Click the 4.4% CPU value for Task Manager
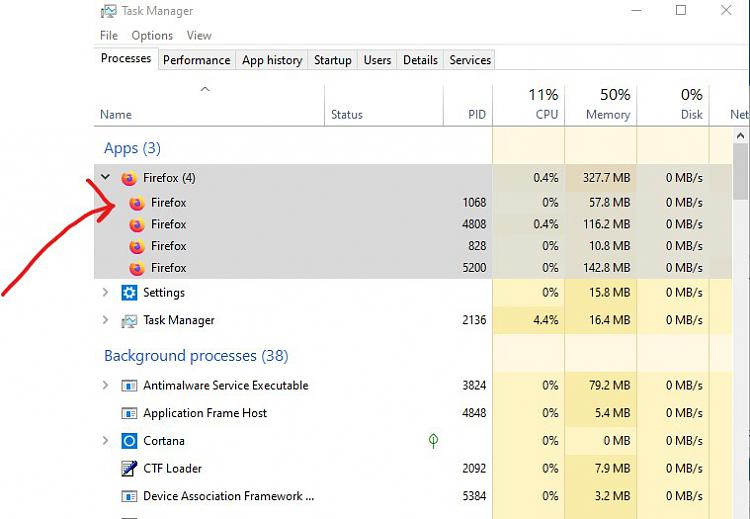The image size is (750, 519). (545, 320)
